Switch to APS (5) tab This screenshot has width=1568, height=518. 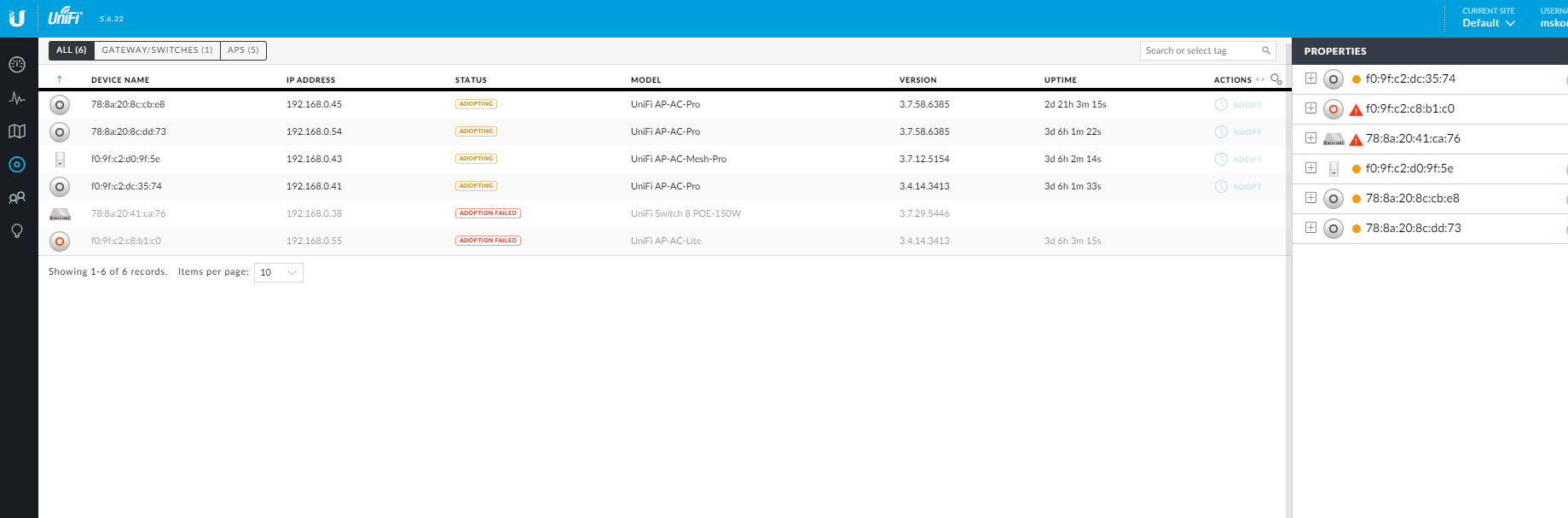pyautogui.click(x=243, y=50)
